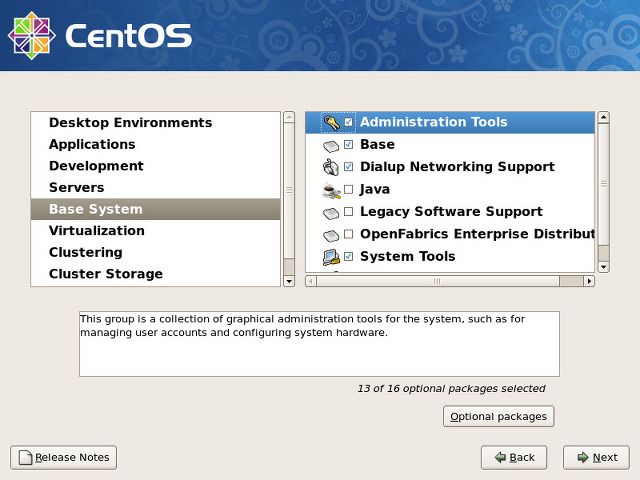Screen dimensions: 640x480
Task: Select Base System category
Action: pyautogui.click(x=156, y=209)
